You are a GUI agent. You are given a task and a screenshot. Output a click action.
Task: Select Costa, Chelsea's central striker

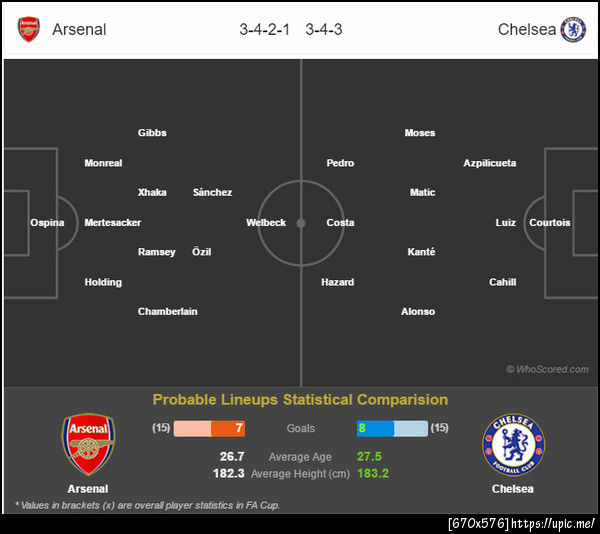[340, 222]
